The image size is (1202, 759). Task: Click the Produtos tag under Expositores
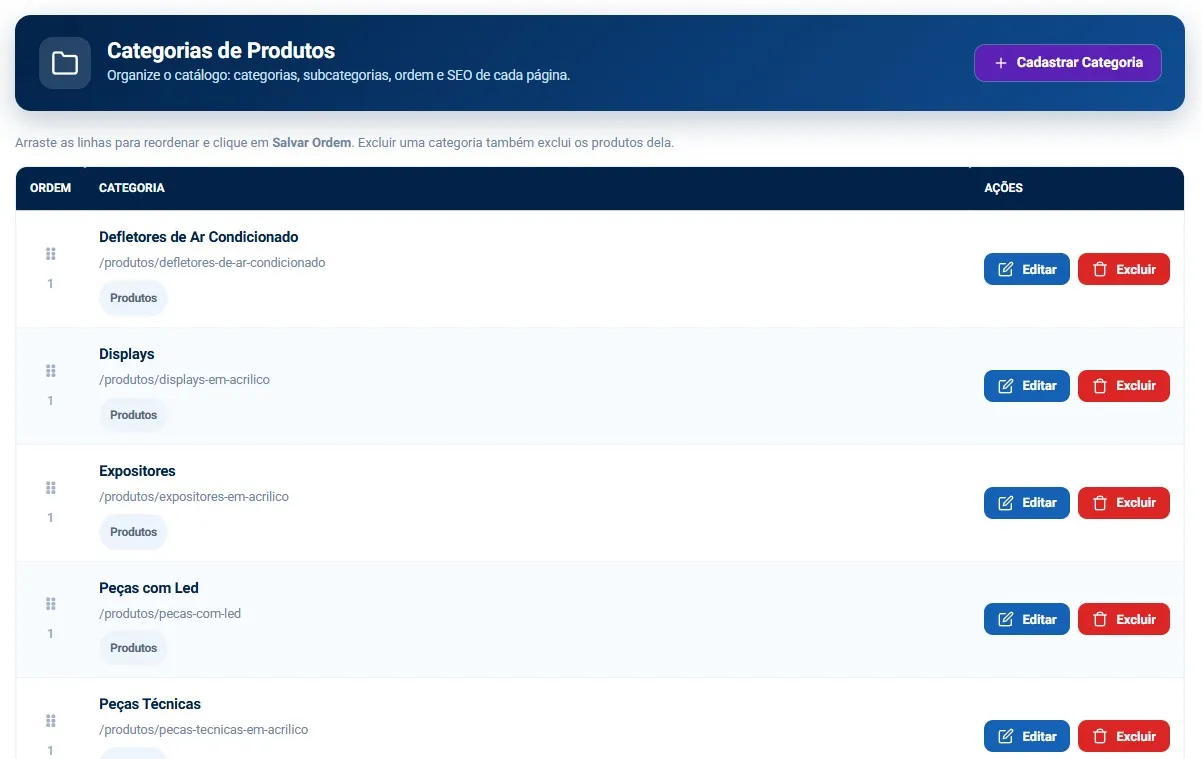[133, 532]
